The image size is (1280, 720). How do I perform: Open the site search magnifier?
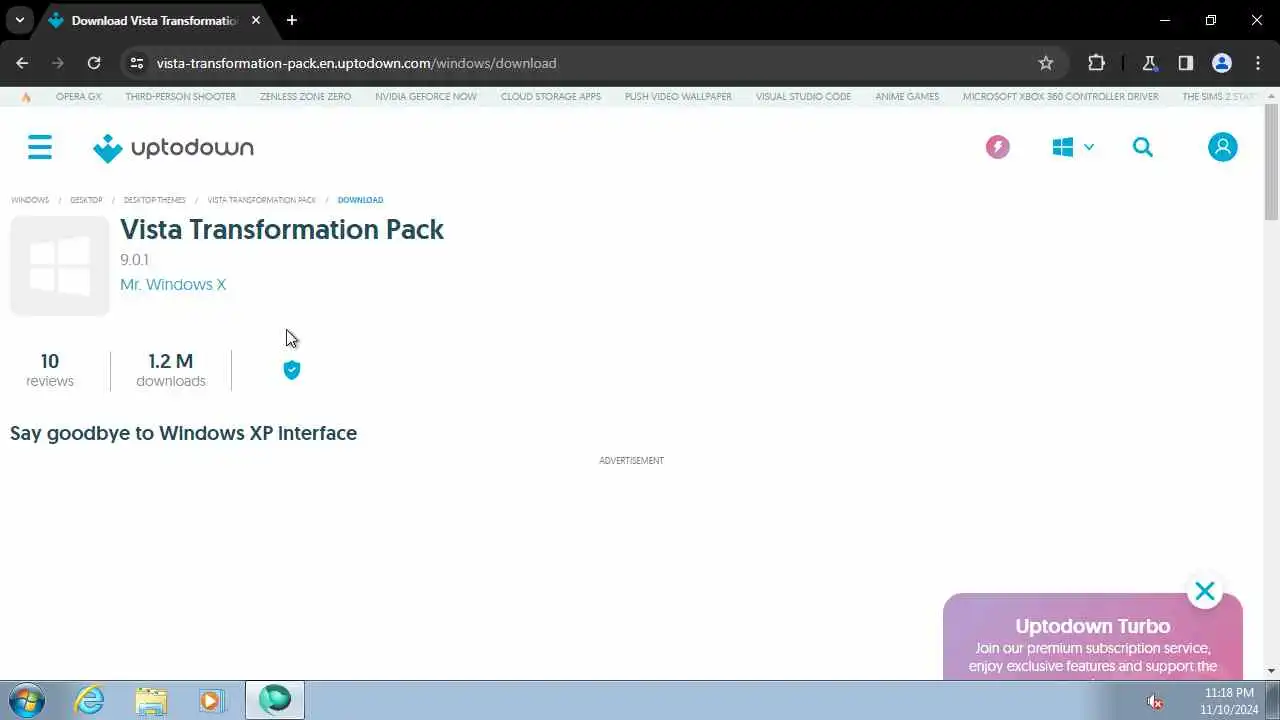[x=1143, y=147]
